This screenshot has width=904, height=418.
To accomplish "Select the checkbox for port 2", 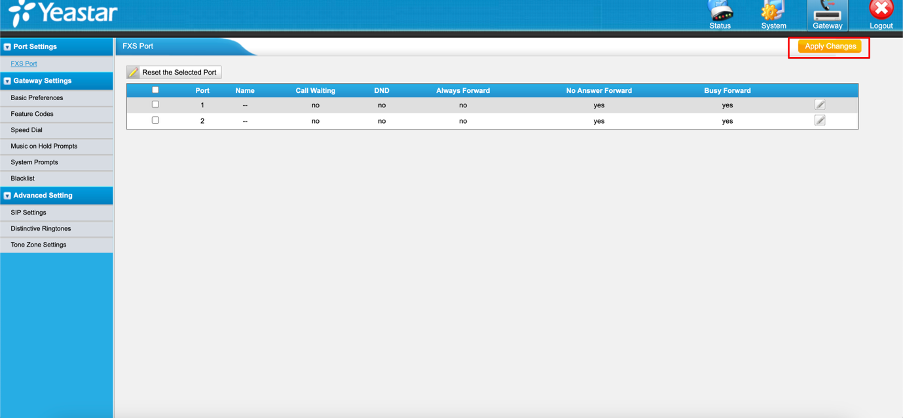I will 155,120.
